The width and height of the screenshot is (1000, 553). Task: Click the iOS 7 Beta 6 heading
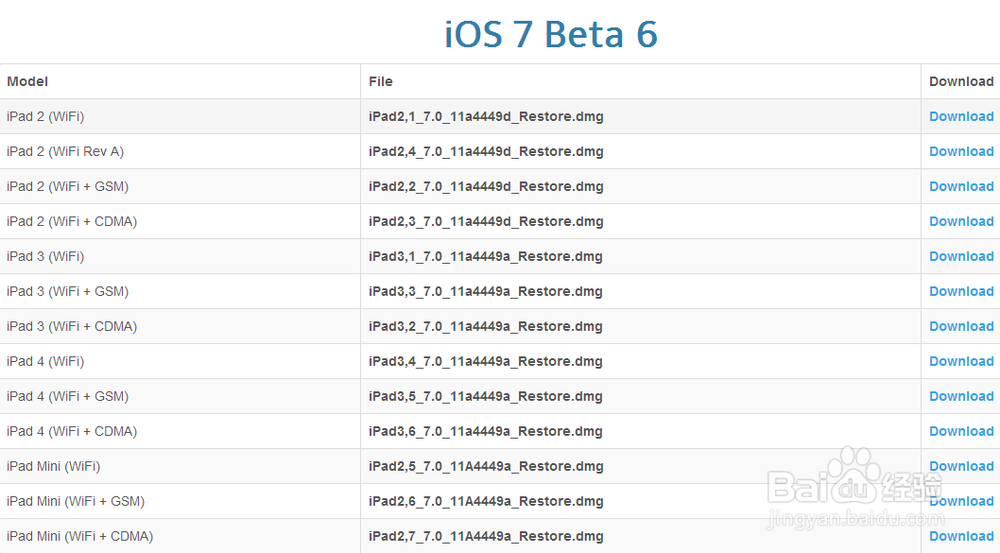551,34
